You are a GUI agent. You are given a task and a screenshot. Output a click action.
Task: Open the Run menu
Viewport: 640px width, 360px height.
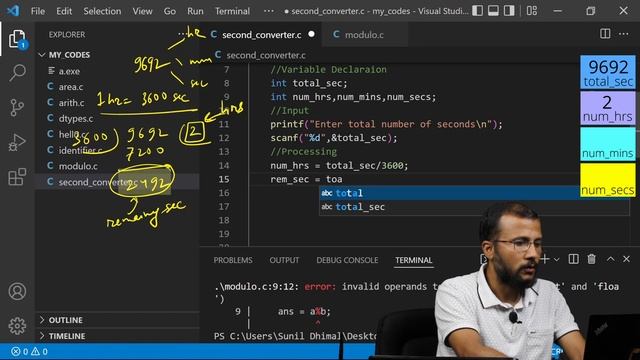pyautogui.click(x=195, y=11)
